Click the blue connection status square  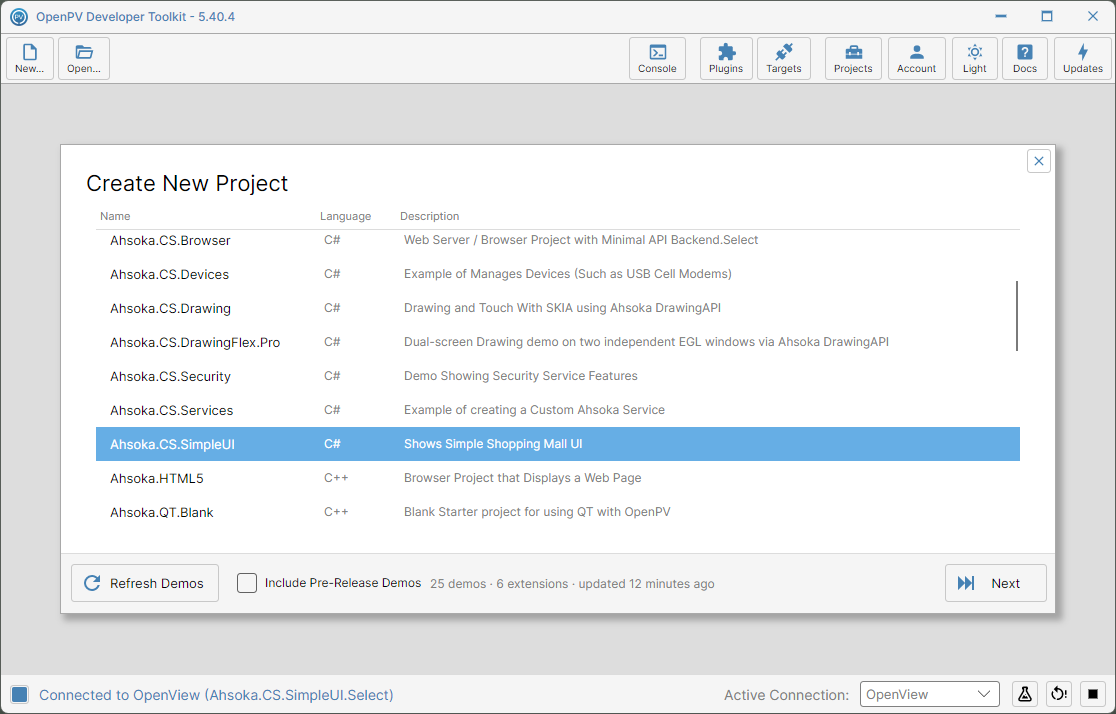point(20,695)
